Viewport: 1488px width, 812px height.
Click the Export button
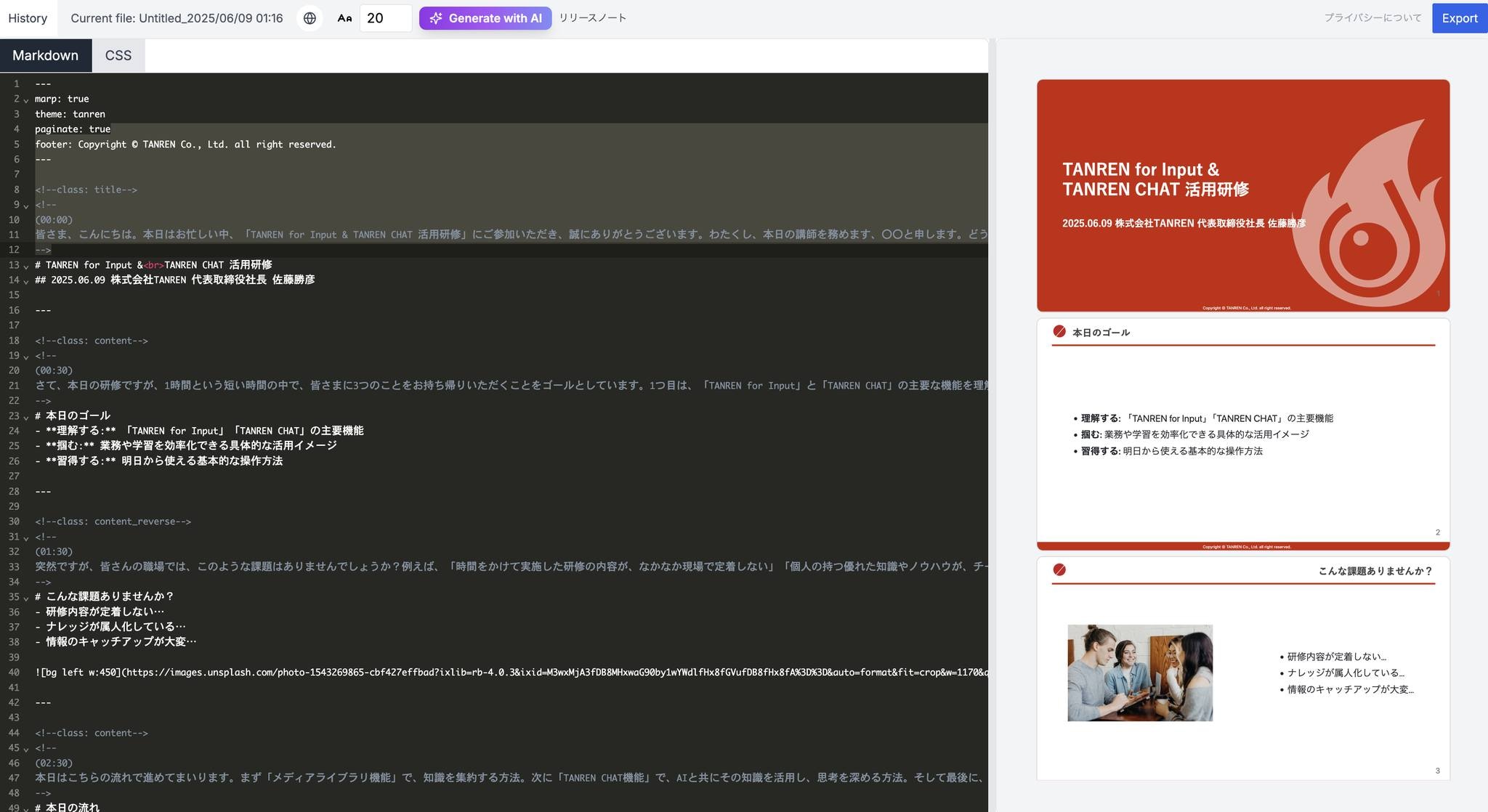tap(1459, 18)
